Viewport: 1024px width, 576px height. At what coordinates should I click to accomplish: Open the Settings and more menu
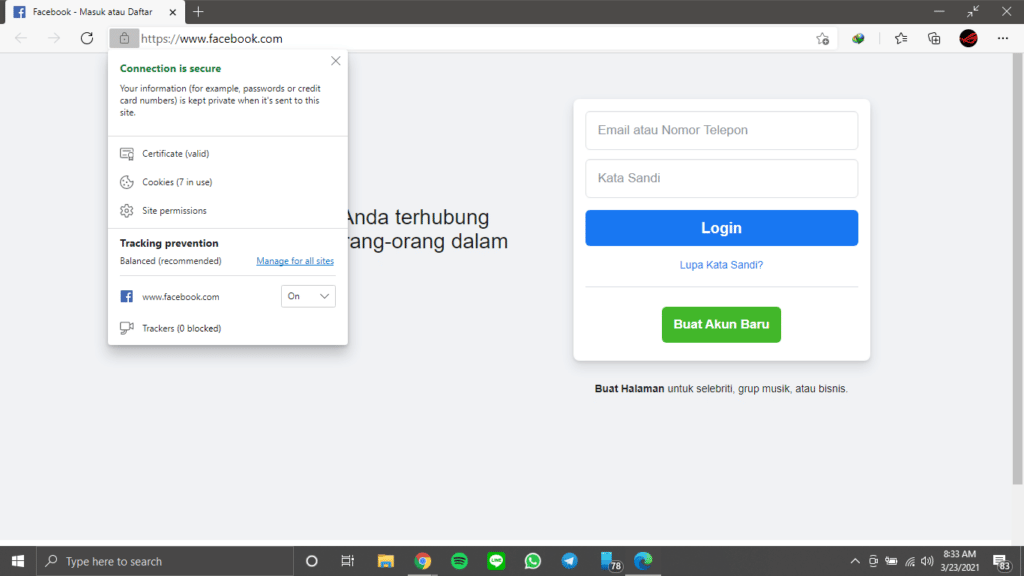[x=1002, y=38]
